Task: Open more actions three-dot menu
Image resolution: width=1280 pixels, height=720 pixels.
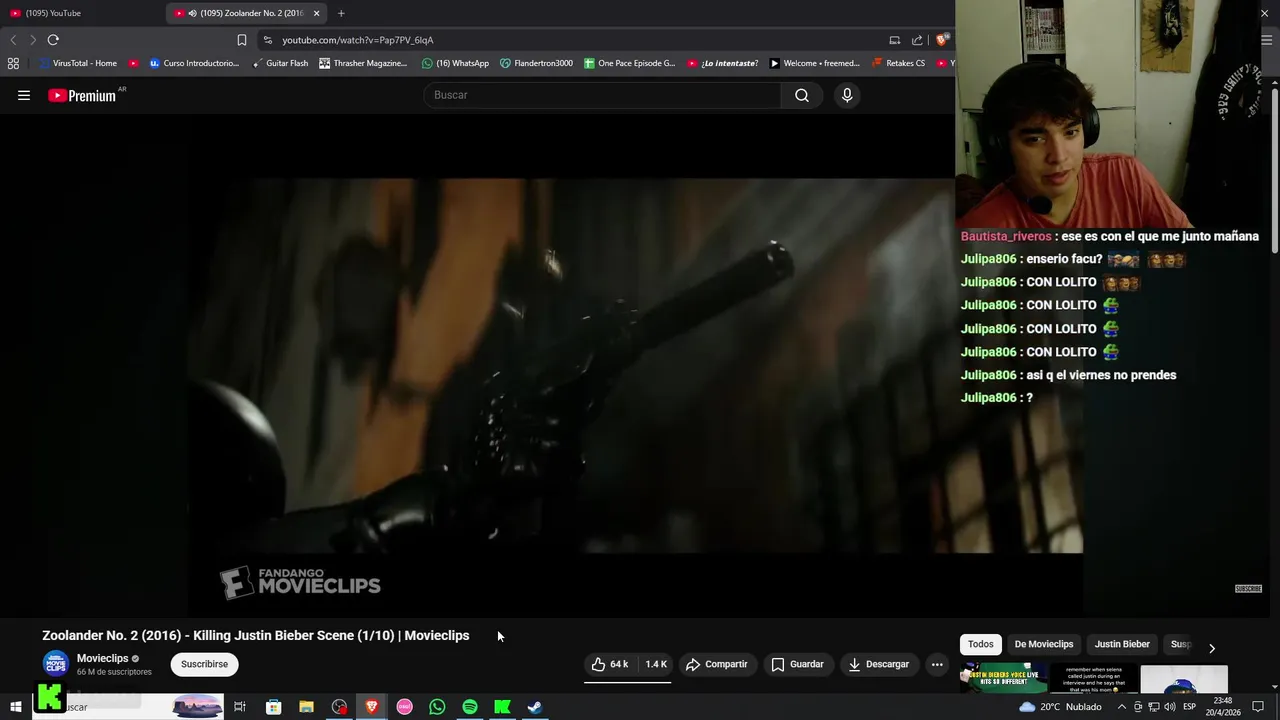Action: 937,664
